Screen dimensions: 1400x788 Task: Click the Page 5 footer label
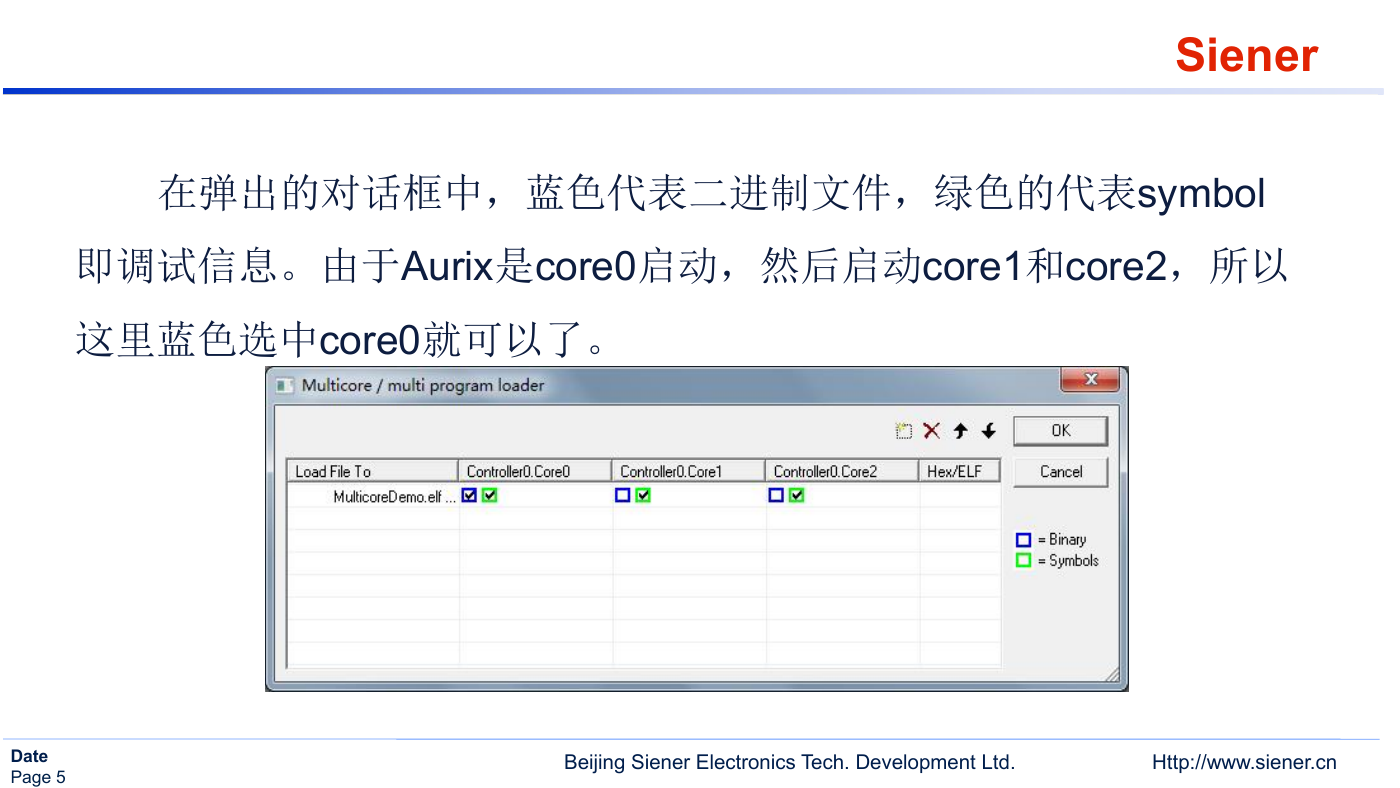point(38,777)
